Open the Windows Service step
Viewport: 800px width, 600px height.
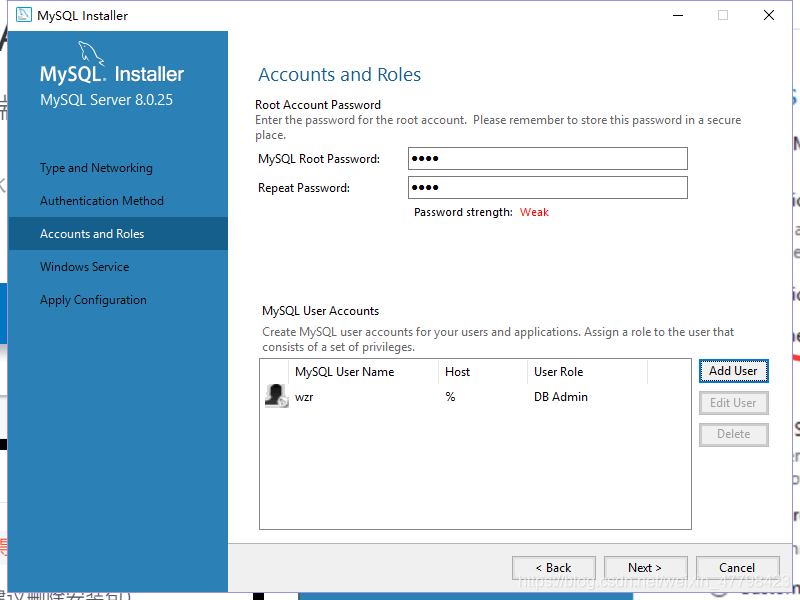pos(85,267)
